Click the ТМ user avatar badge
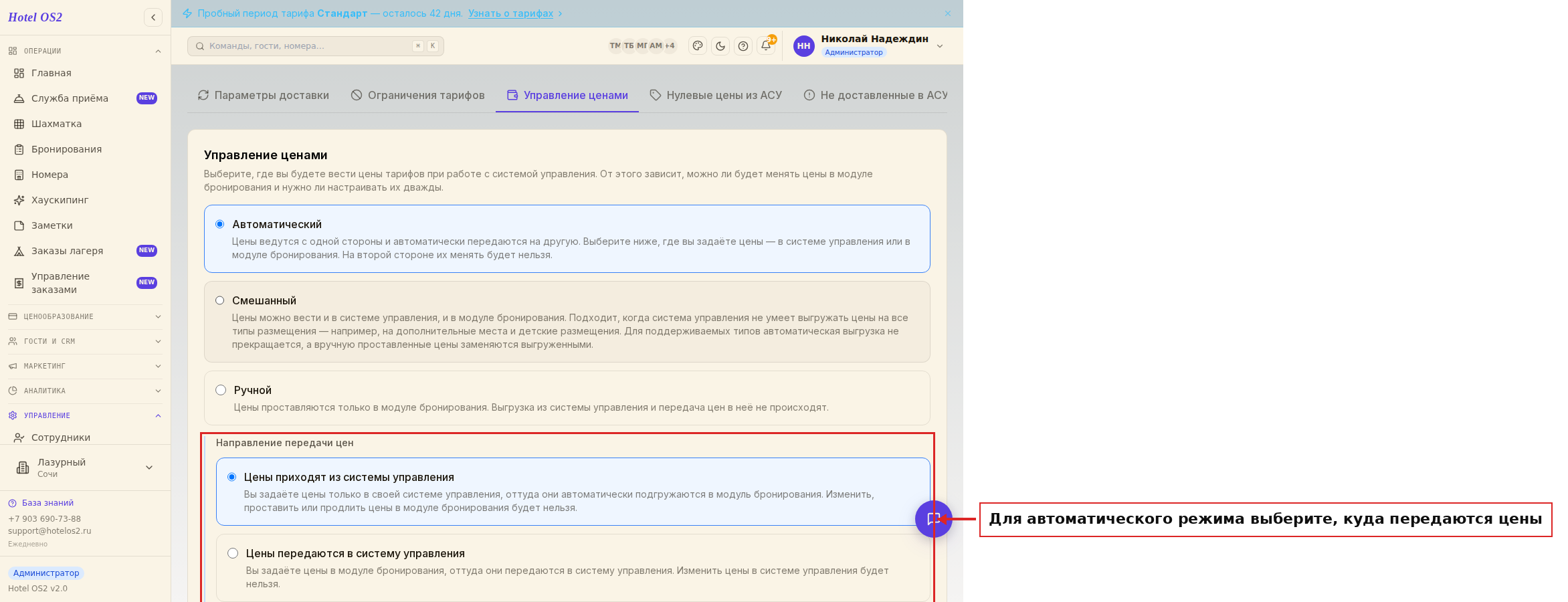1568x602 pixels. [615, 45]
